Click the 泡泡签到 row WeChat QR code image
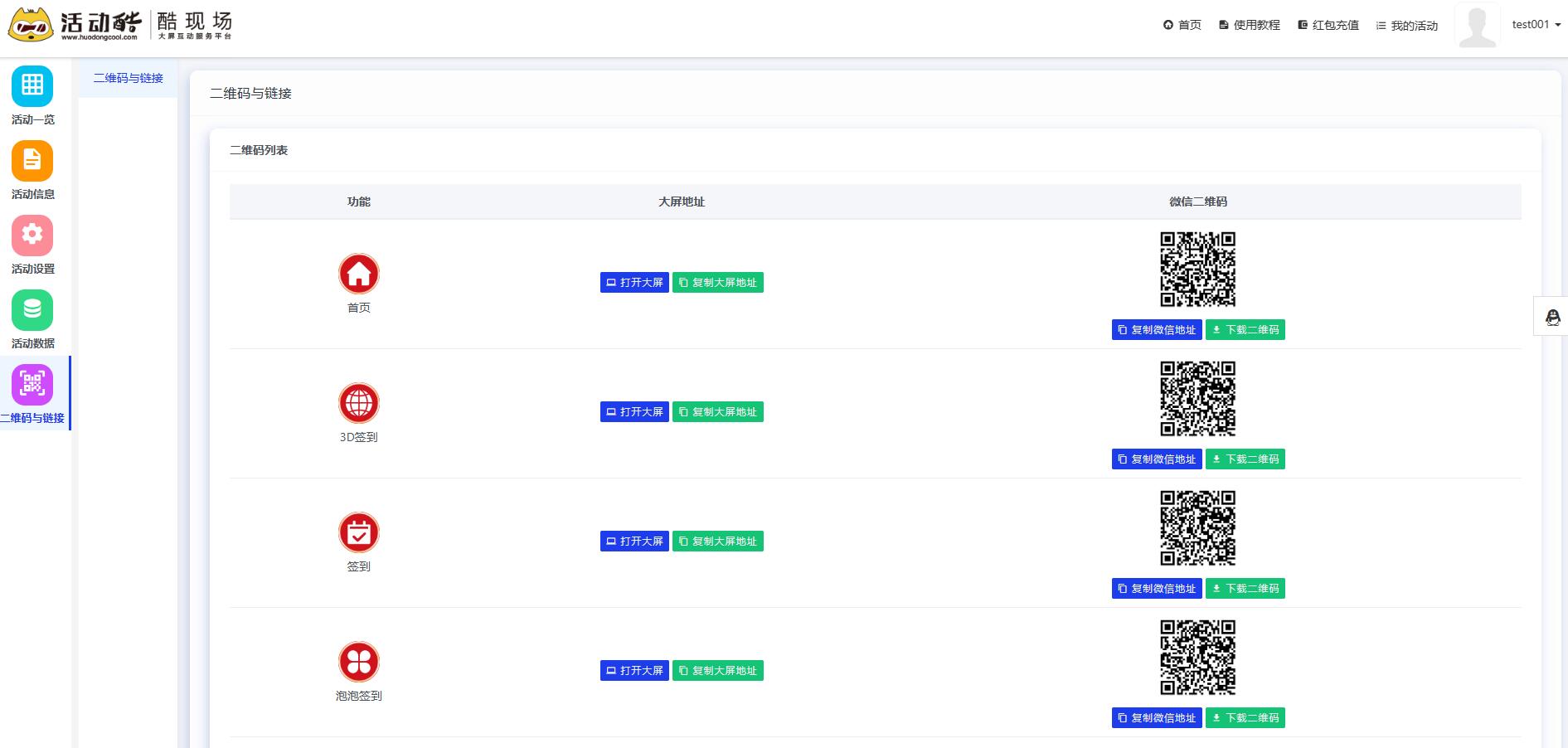This screenshot has width=1568, height=748. click(1198, 658)
